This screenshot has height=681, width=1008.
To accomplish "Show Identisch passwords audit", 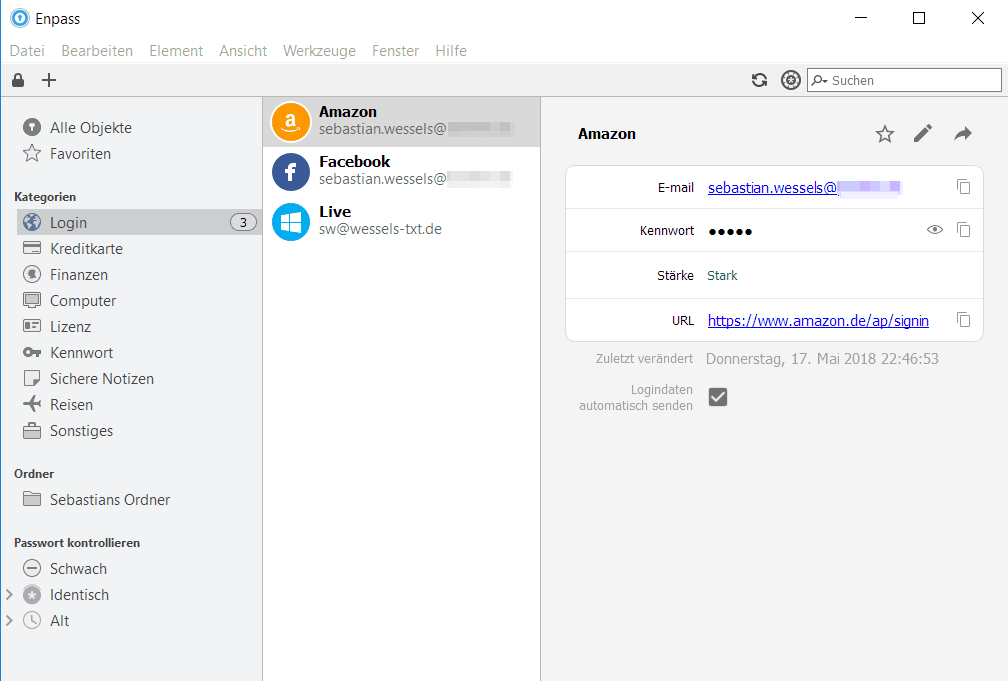I will (79, 595).
